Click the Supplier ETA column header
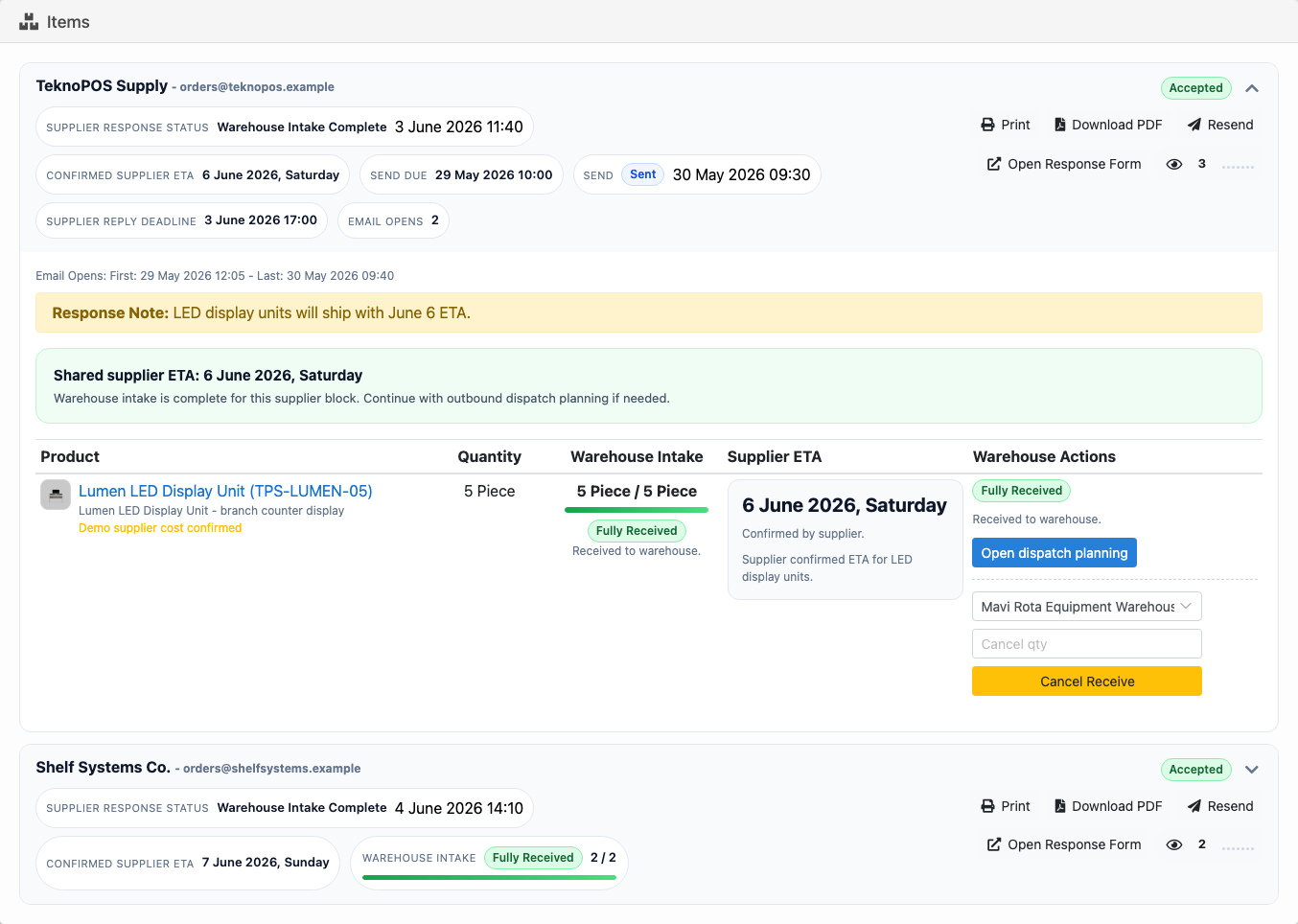Screen dimensions: 1298x924 (775, 456)
